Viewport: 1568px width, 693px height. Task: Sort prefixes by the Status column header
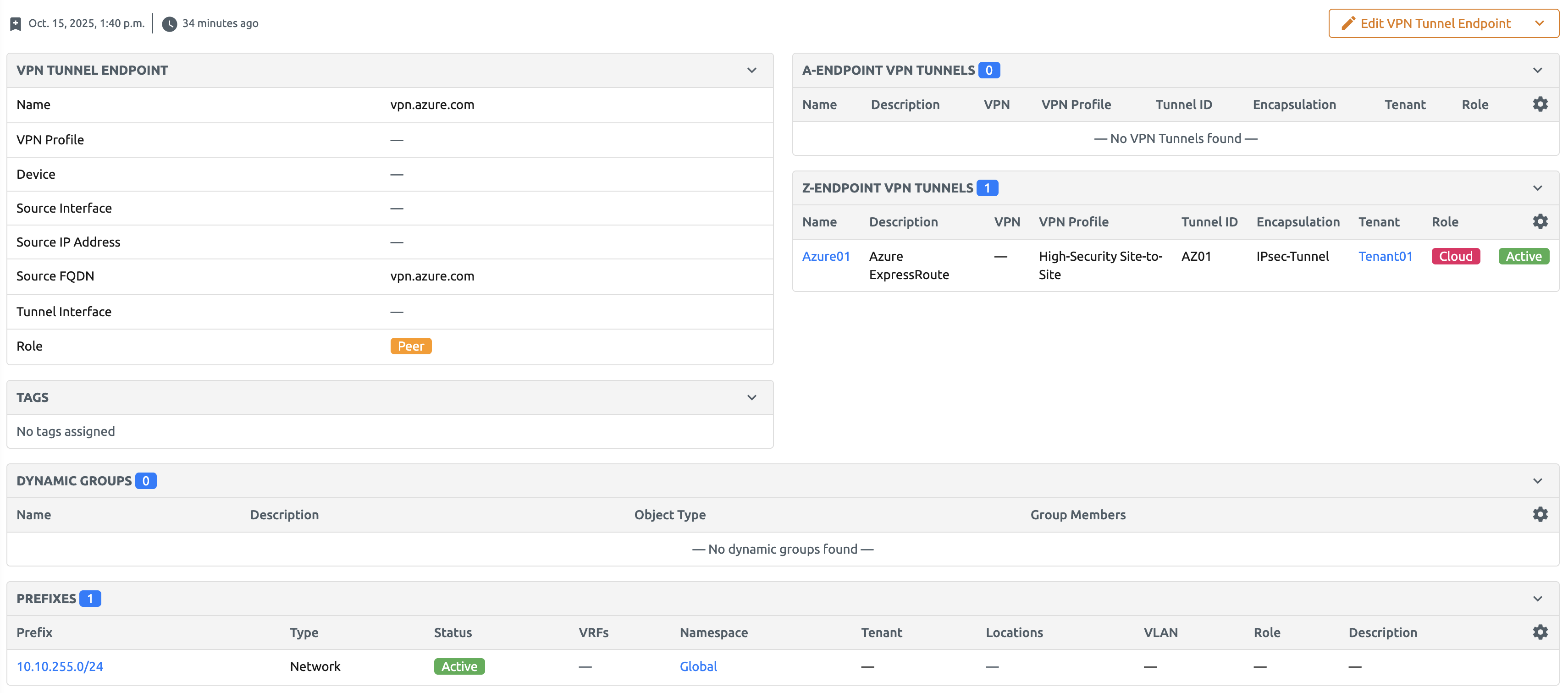point(452,632)
